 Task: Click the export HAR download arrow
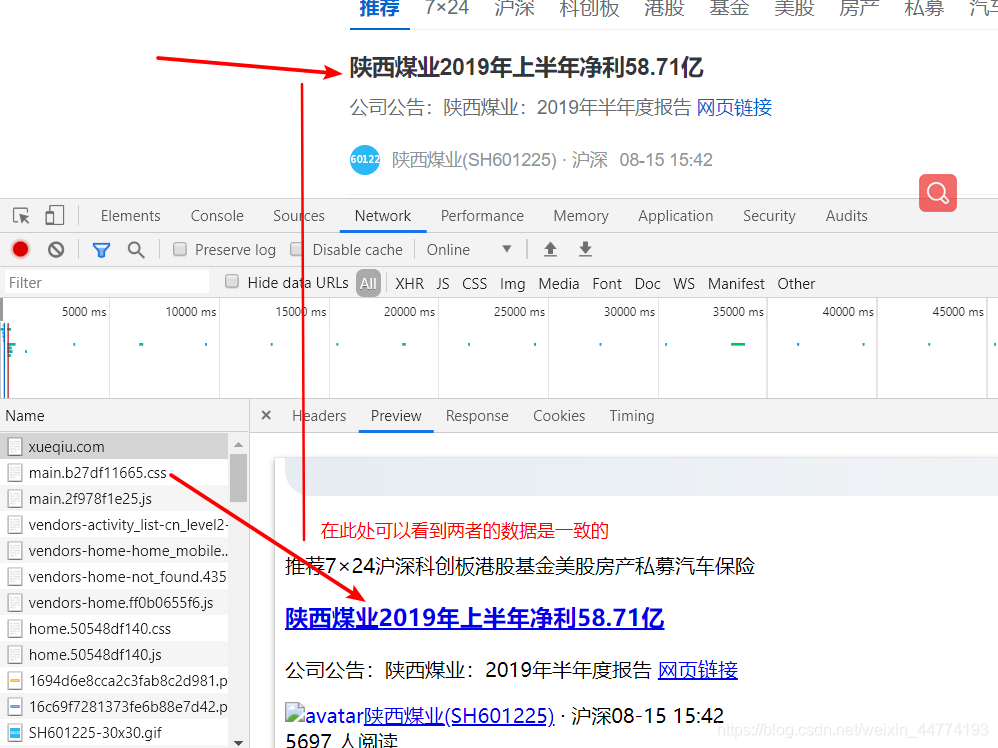586,249
